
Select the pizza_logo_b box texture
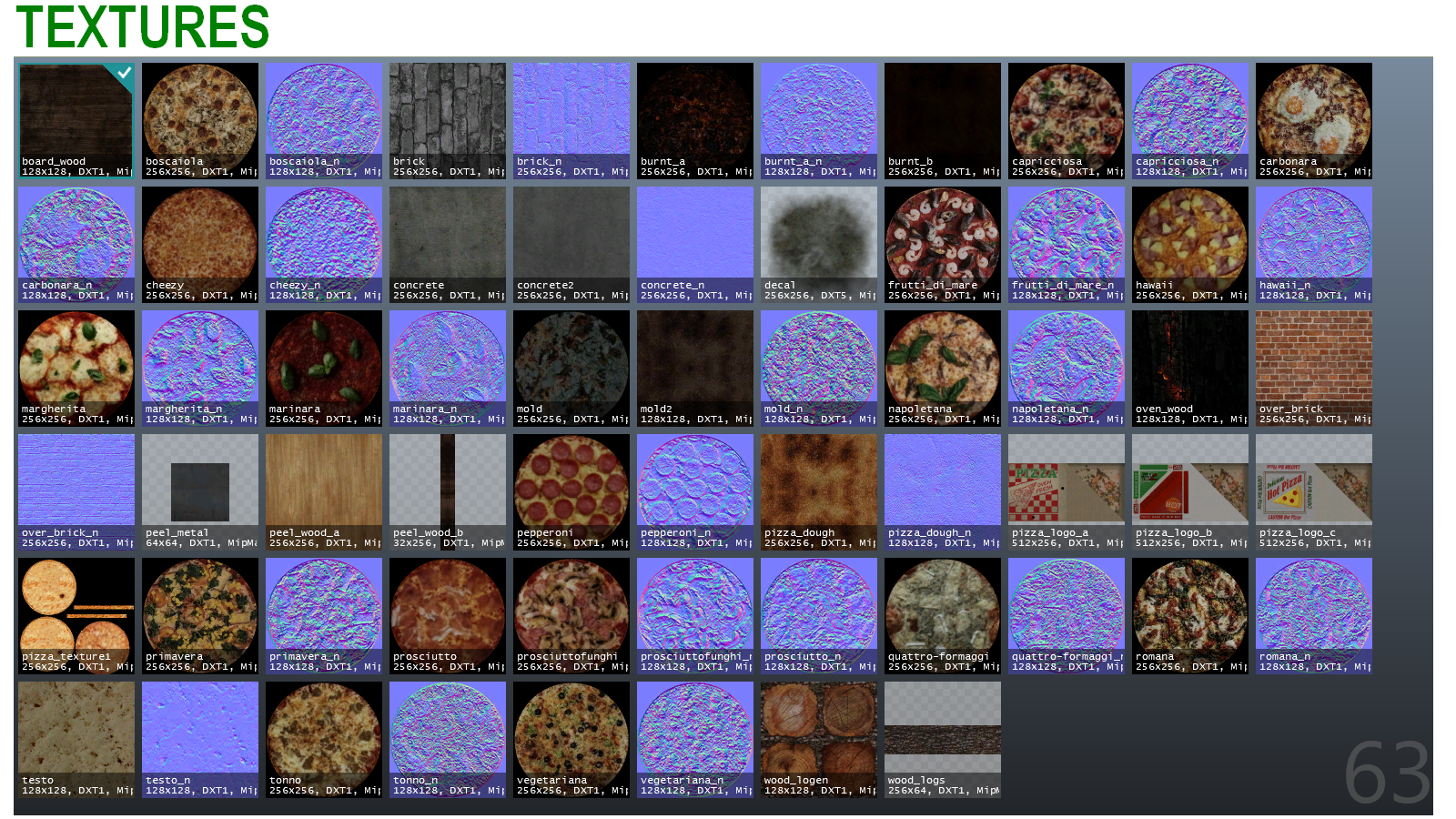pyautogui.click(x=1190, y=492)
